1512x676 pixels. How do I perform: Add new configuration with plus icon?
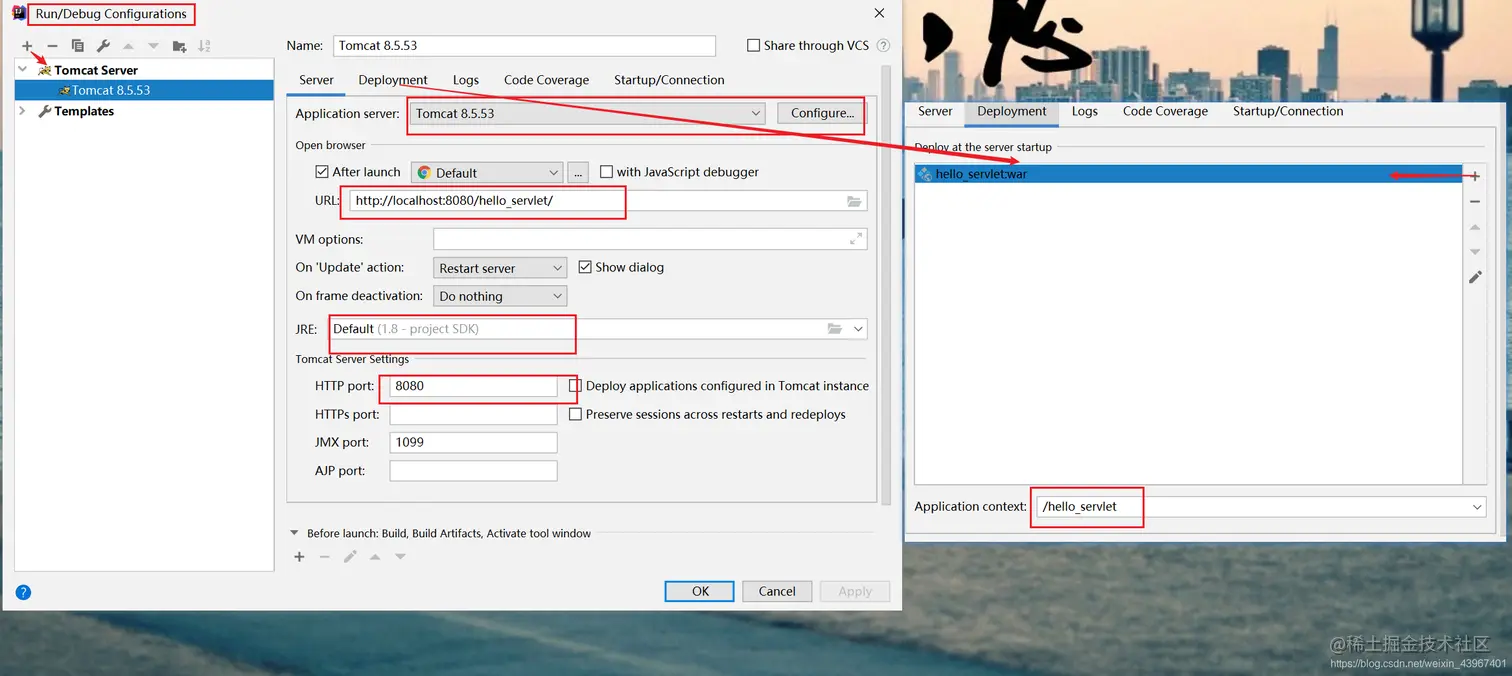pos(27,46)
